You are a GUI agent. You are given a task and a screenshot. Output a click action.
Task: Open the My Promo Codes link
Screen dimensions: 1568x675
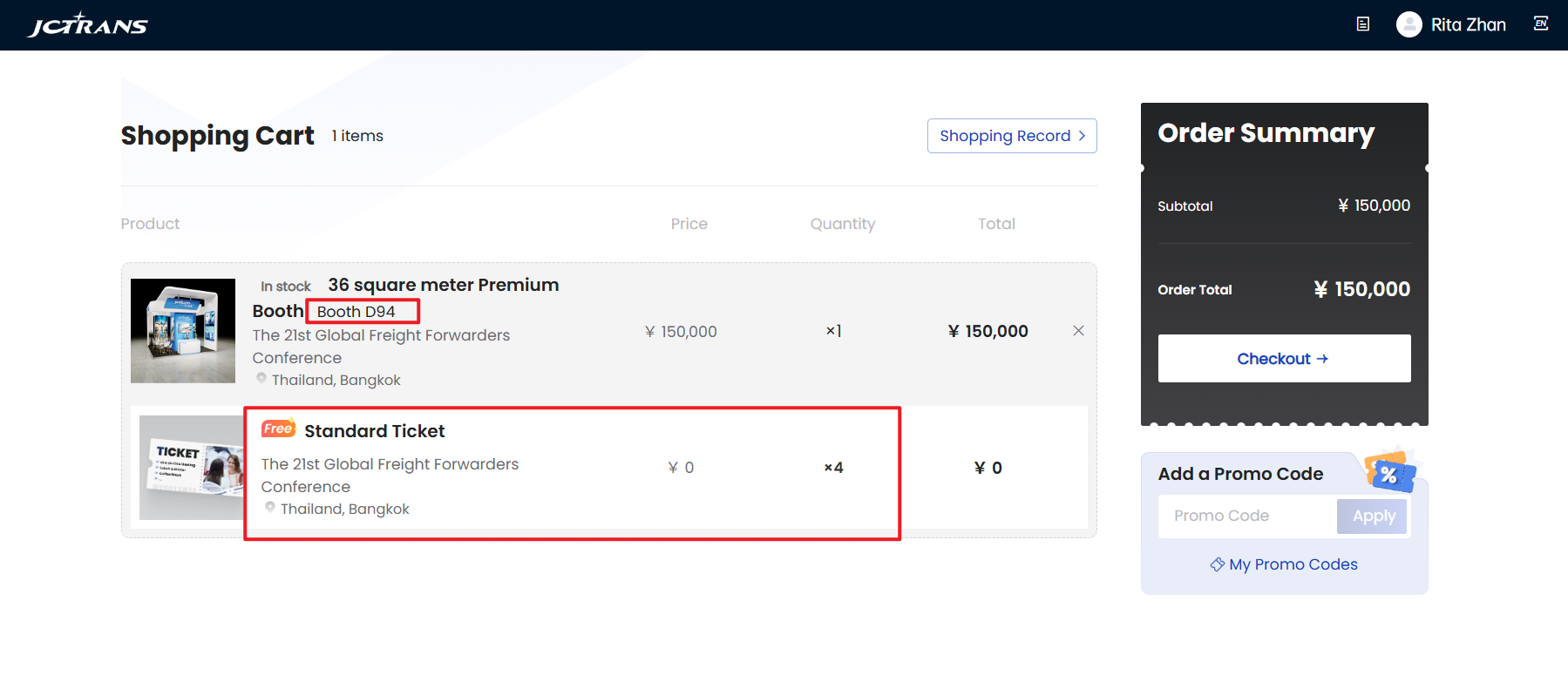(x=1293, y=564)
